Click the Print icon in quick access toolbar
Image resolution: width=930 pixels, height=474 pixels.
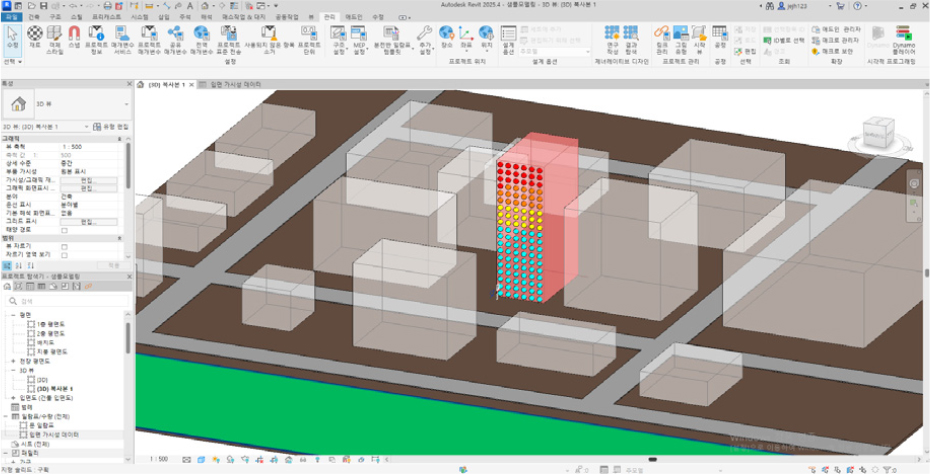pyautogui.click(x=107, y=5)
